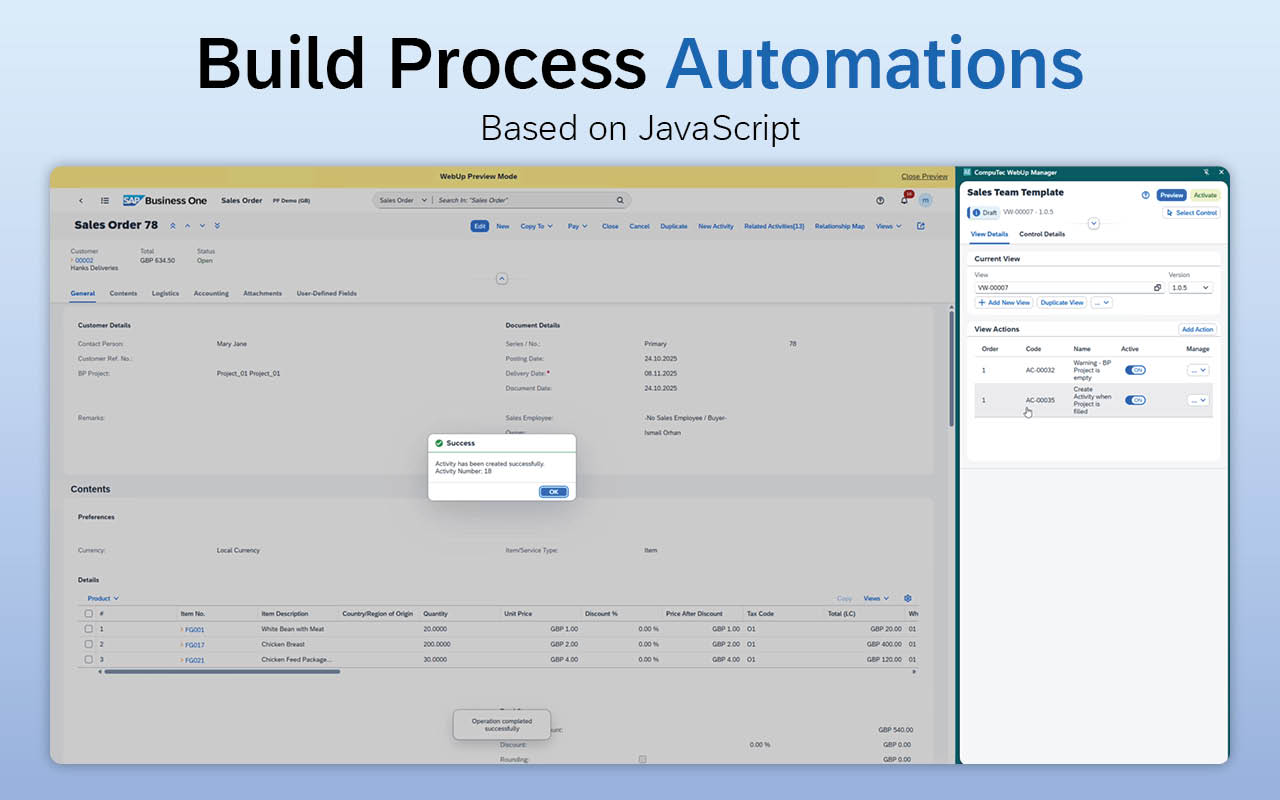This screenshot has width=1280, height=800.
Task: Click the copy icon in View field
Action: pyautogui.click(x=1157, y=288)
